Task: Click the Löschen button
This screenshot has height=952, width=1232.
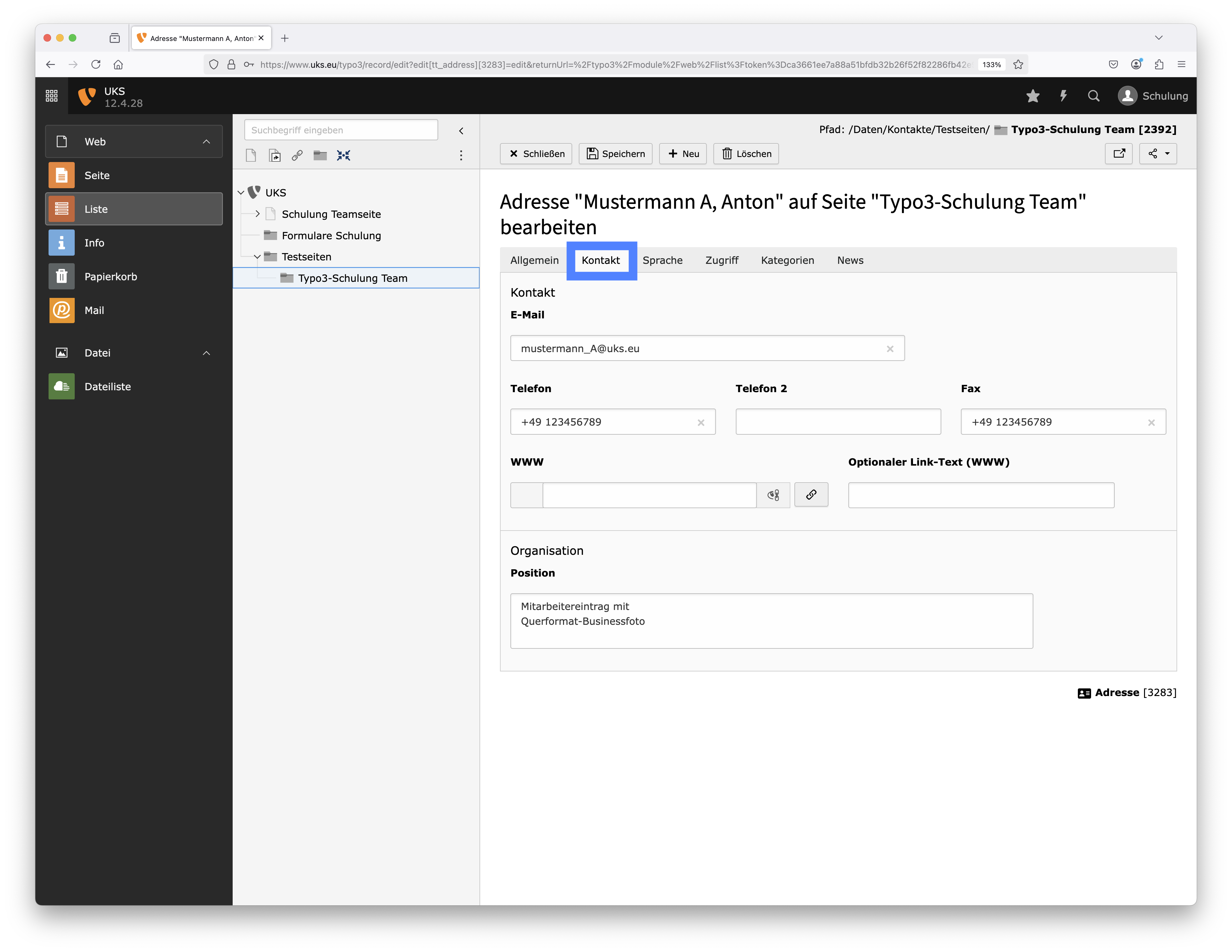Action: (746, 154)
